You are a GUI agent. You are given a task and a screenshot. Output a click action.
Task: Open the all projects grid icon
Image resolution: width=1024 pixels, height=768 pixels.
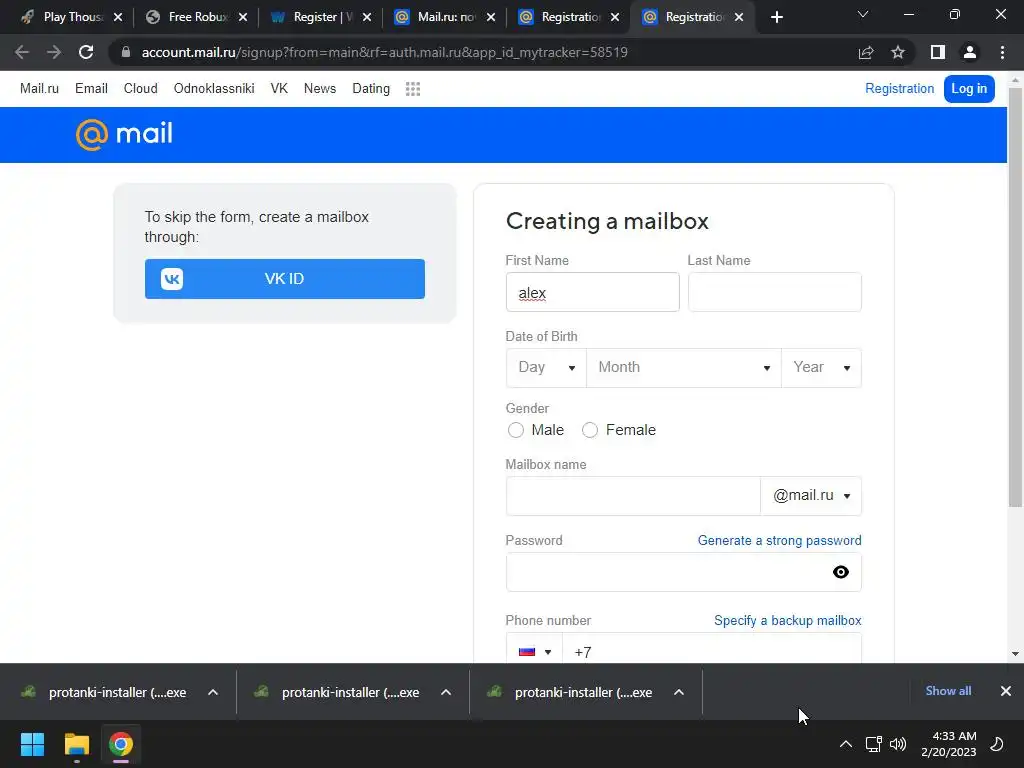click(x=413, y=89)
